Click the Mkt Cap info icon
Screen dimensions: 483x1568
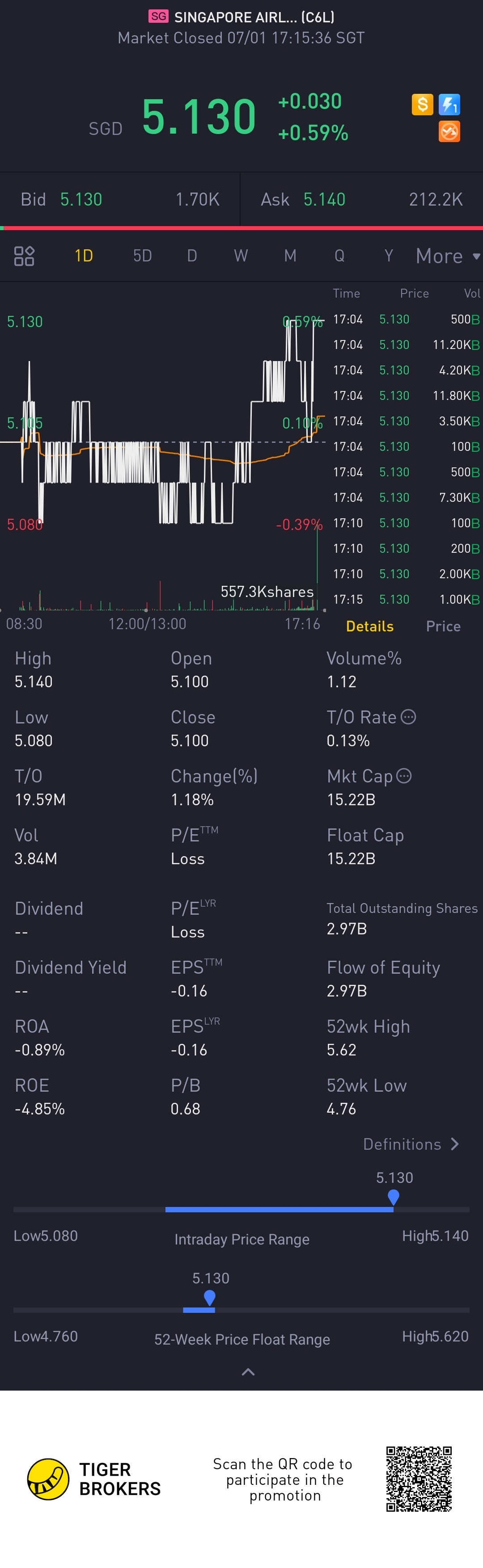click(x=404, y=775)
